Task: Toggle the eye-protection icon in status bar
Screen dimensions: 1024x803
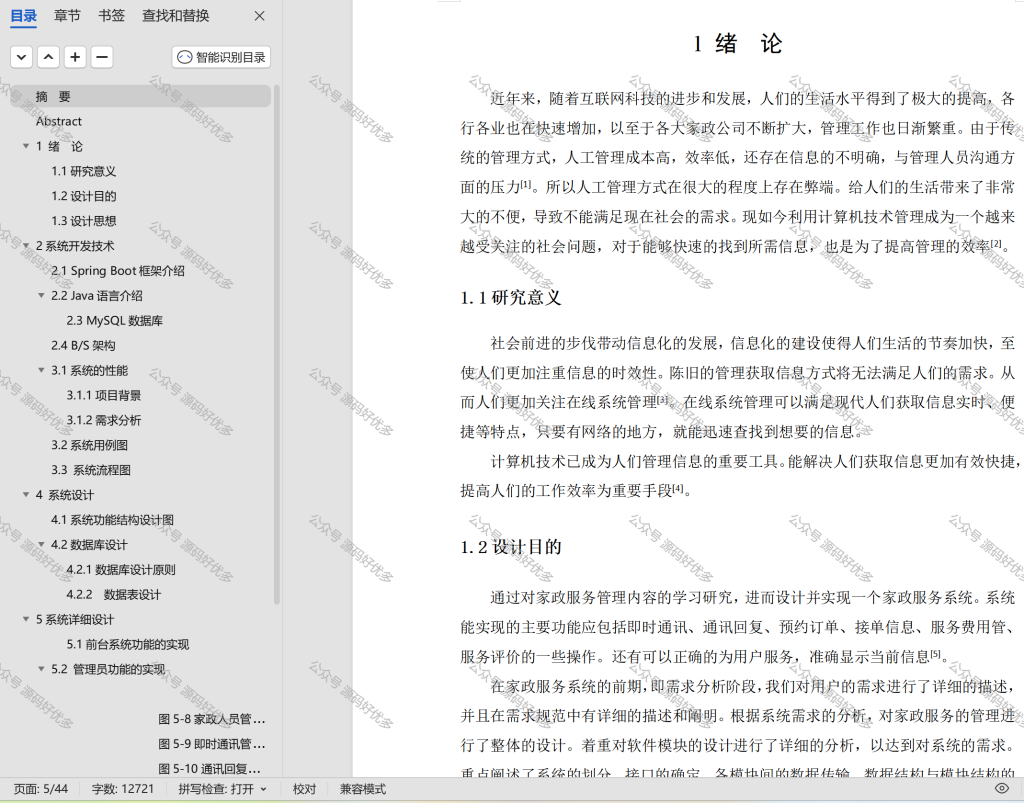Action: click(1001, 789)
